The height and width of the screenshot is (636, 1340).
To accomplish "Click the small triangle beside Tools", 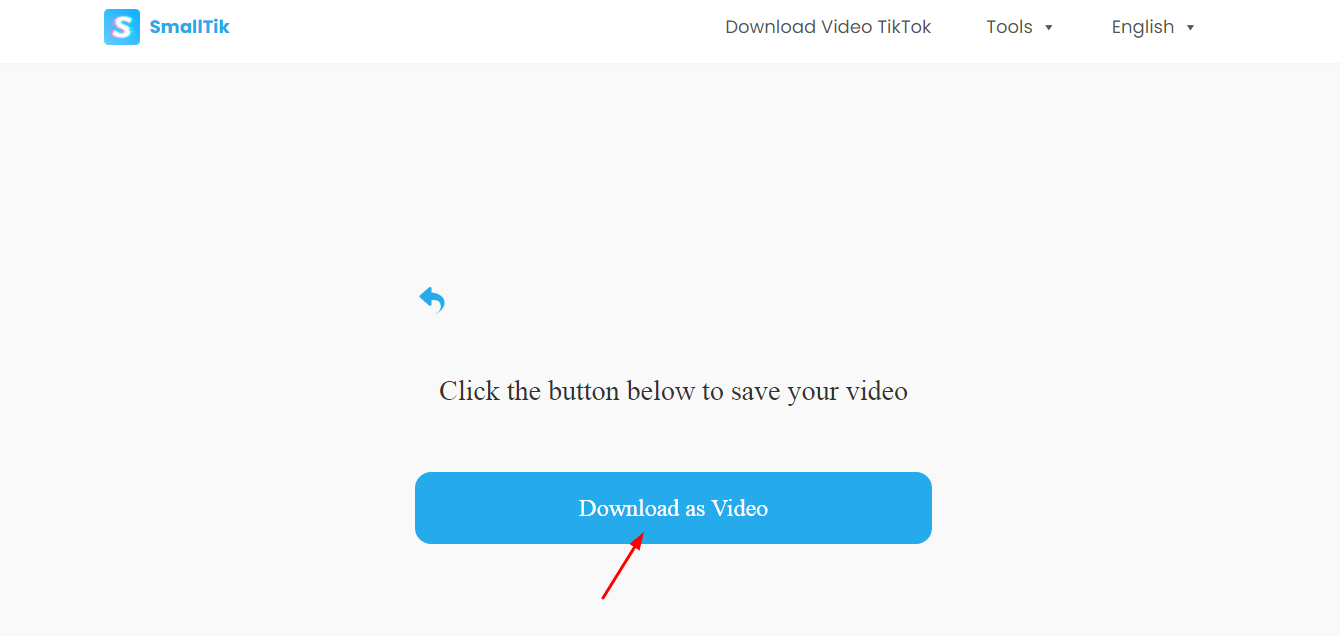I will (1049, 28).
